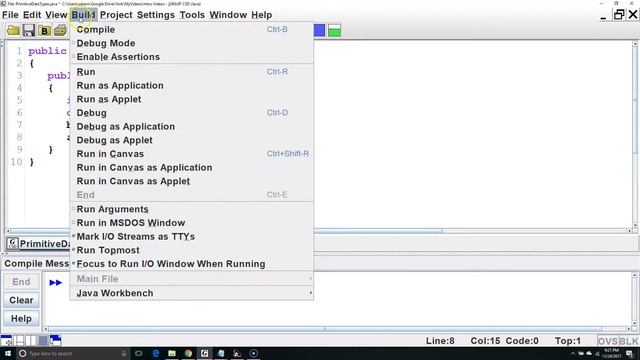This screenshot has width=640, height=360.
Task: Open the File menu
Action: tap(10, 15)
